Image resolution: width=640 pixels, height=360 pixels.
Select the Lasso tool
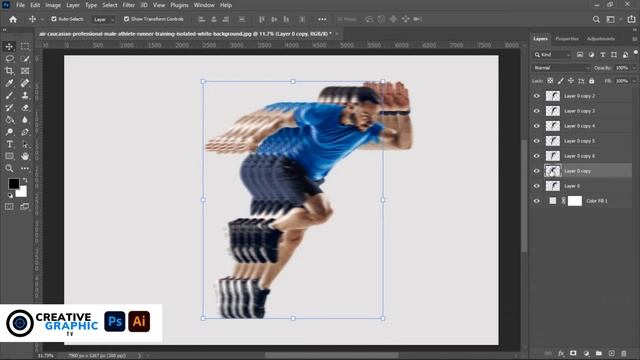(x=9, y=58)
